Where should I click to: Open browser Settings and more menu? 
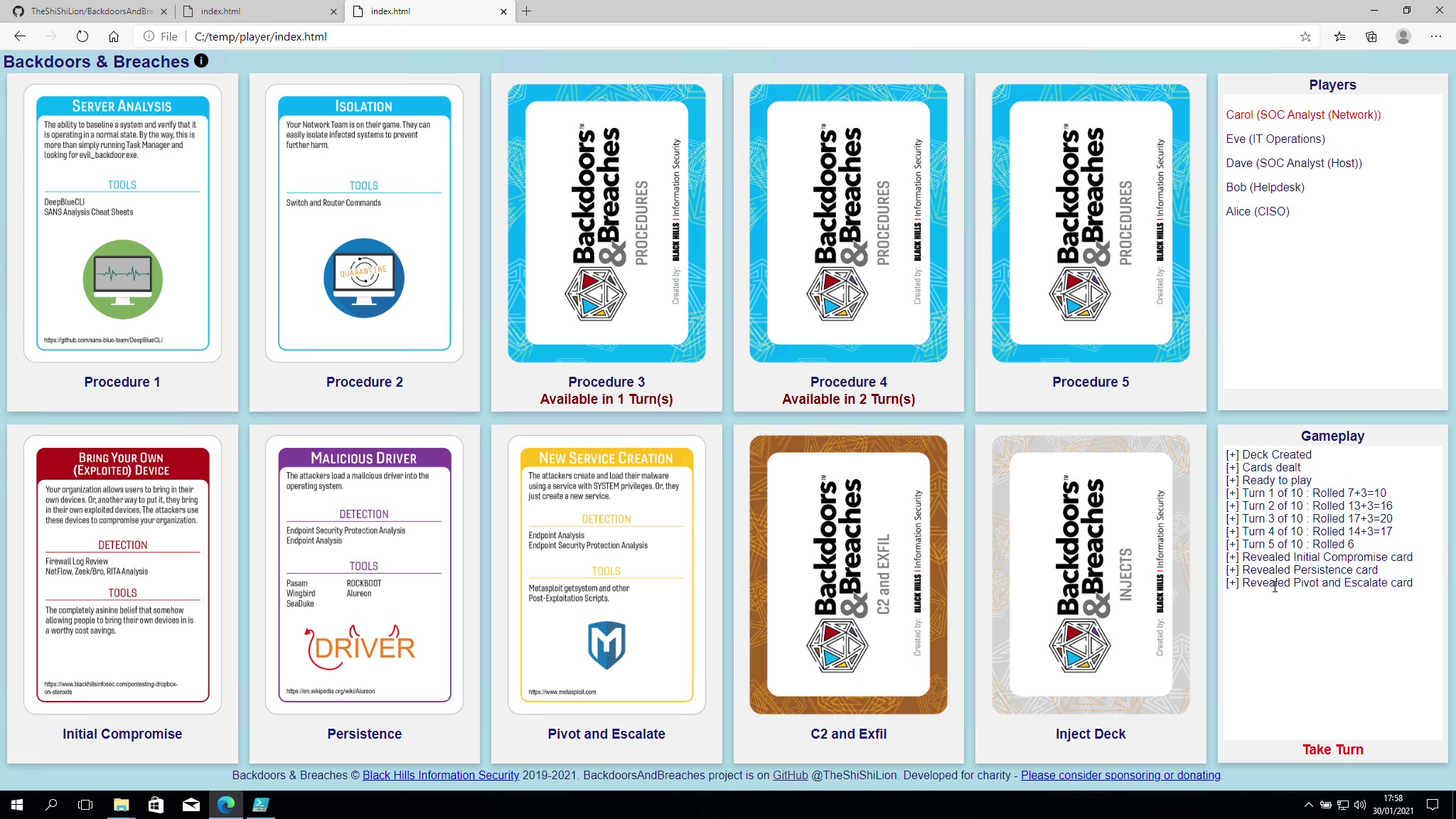(x=1436, y=36)
